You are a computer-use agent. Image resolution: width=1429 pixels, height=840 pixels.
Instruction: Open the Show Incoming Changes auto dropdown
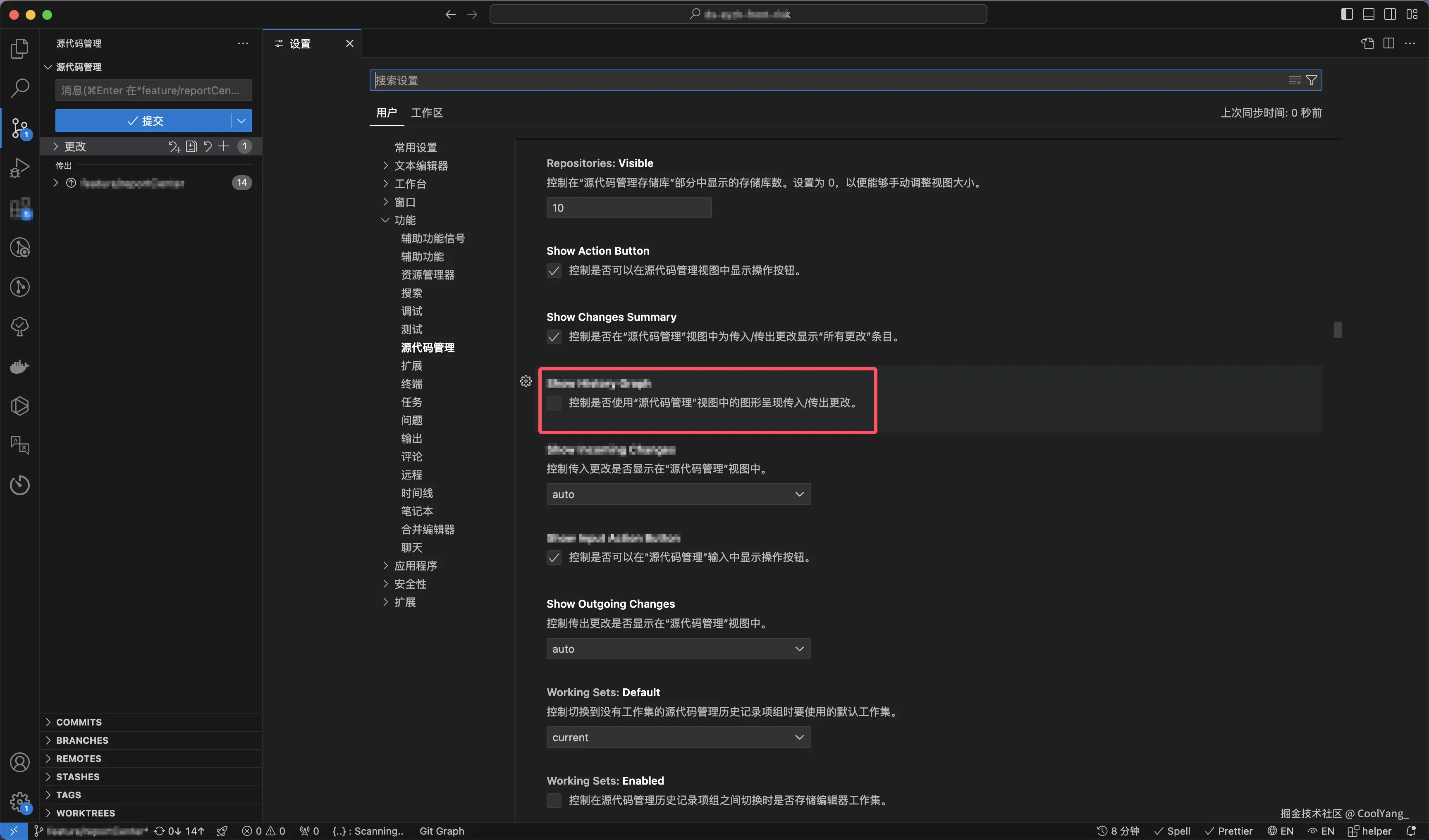pyautogui.click(x=678, y=494)
